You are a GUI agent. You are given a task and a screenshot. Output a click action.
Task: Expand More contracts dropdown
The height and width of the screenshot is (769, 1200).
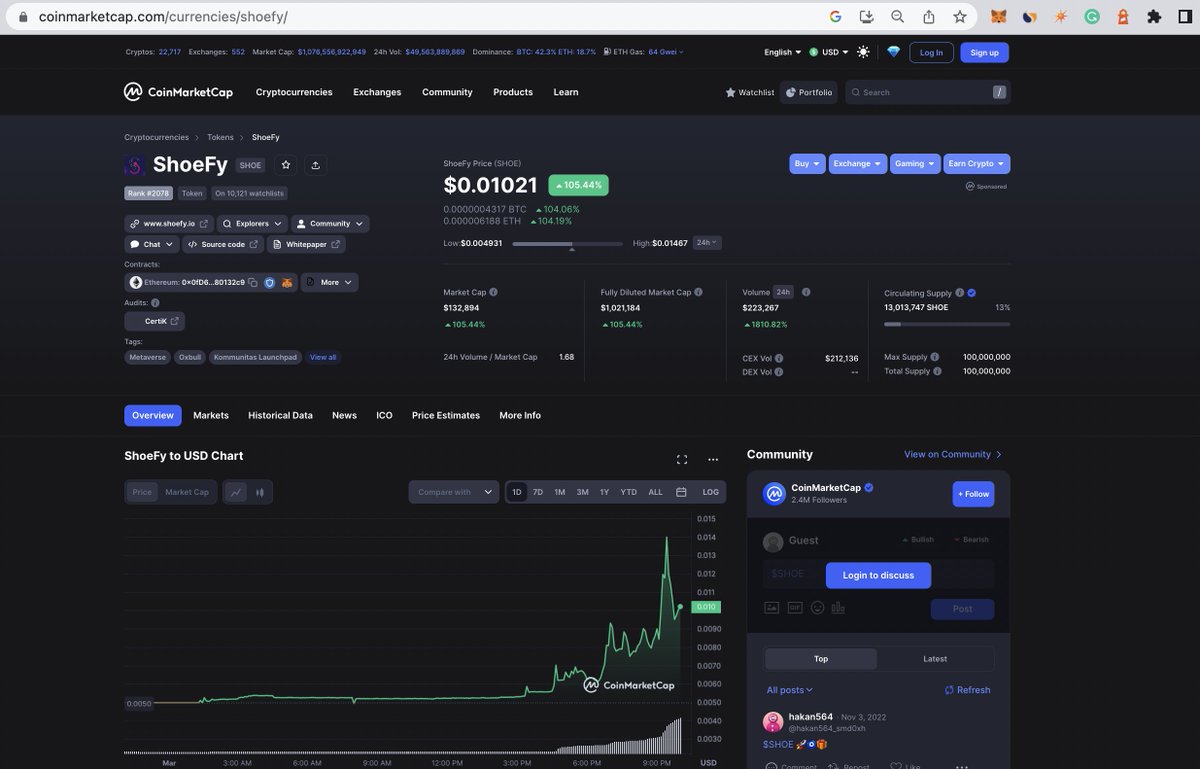[x=329, y=283]
